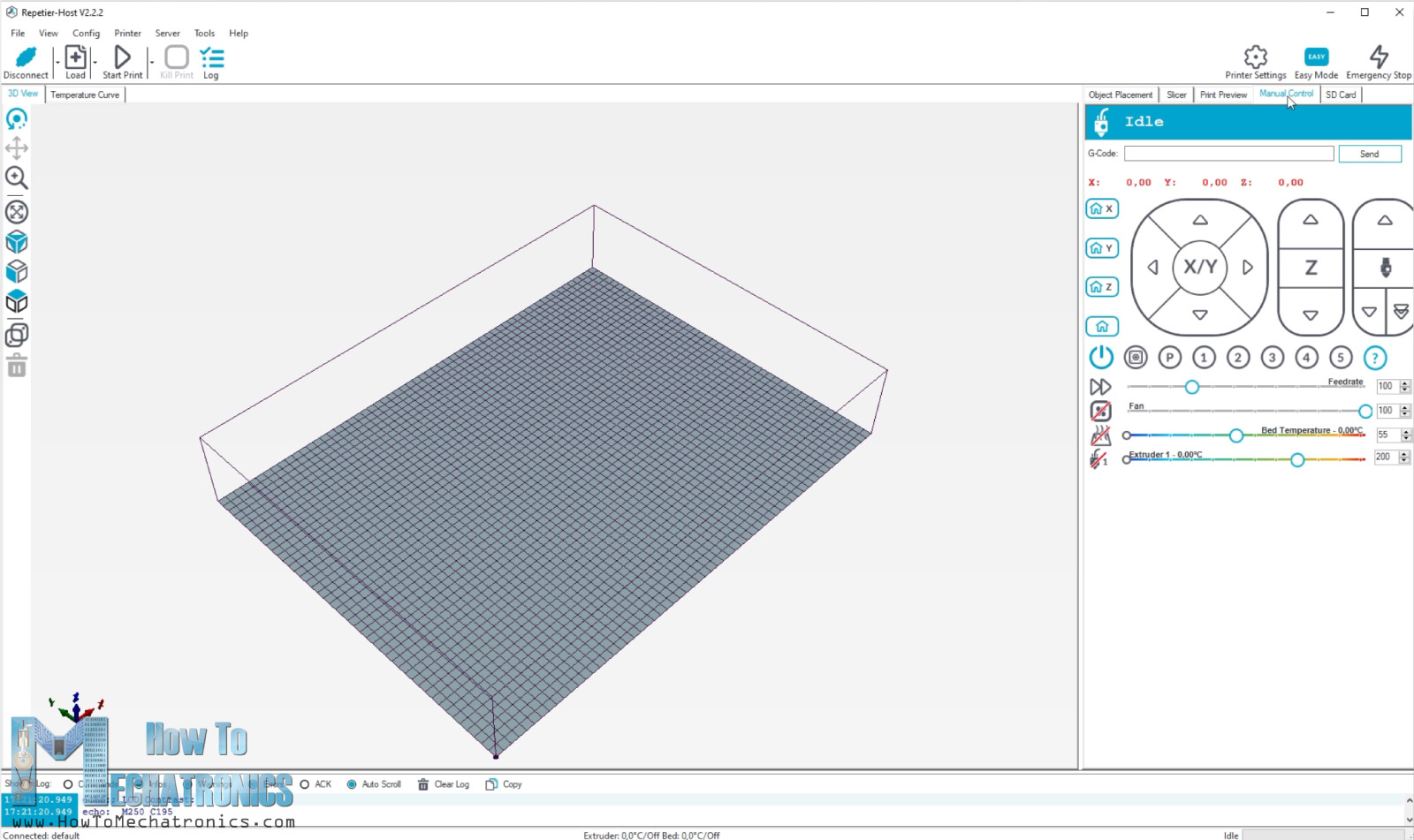The width and height of the screenshot is (1414, 840).
Task: Toggle the fan off
Action: click(x=1100, y=410)
